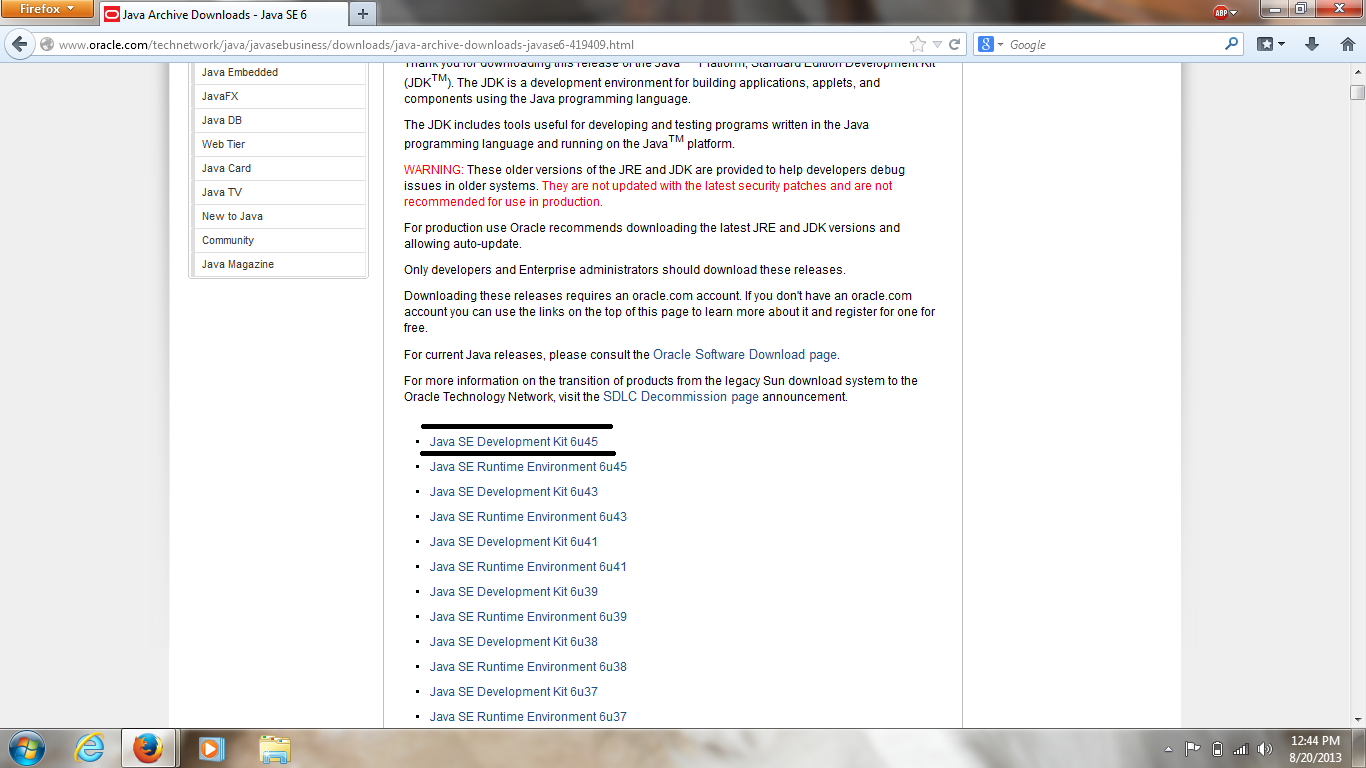Download Java SE Development Kit 6u45

513,441
